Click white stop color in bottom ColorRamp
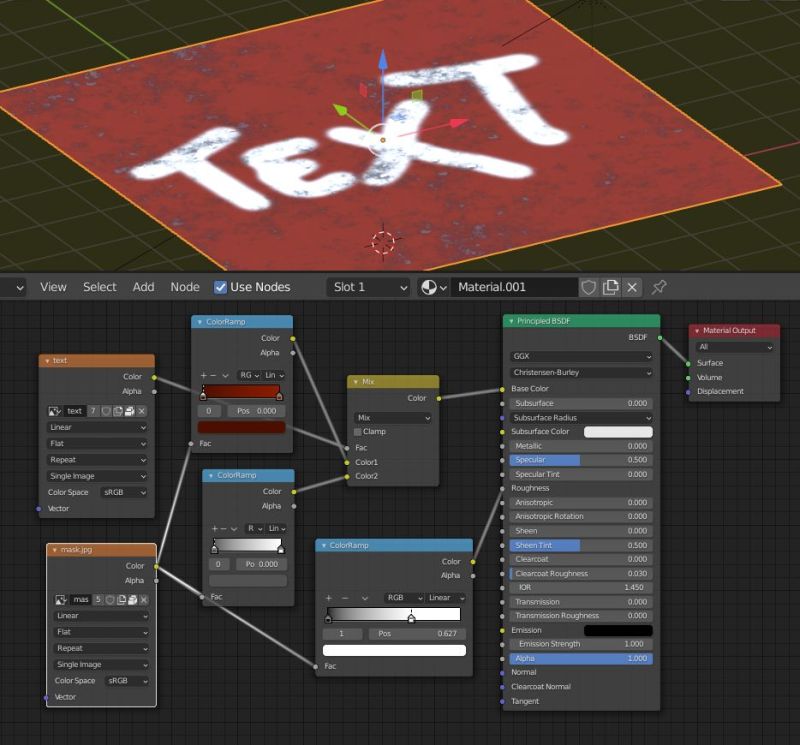 coord(394,650)
